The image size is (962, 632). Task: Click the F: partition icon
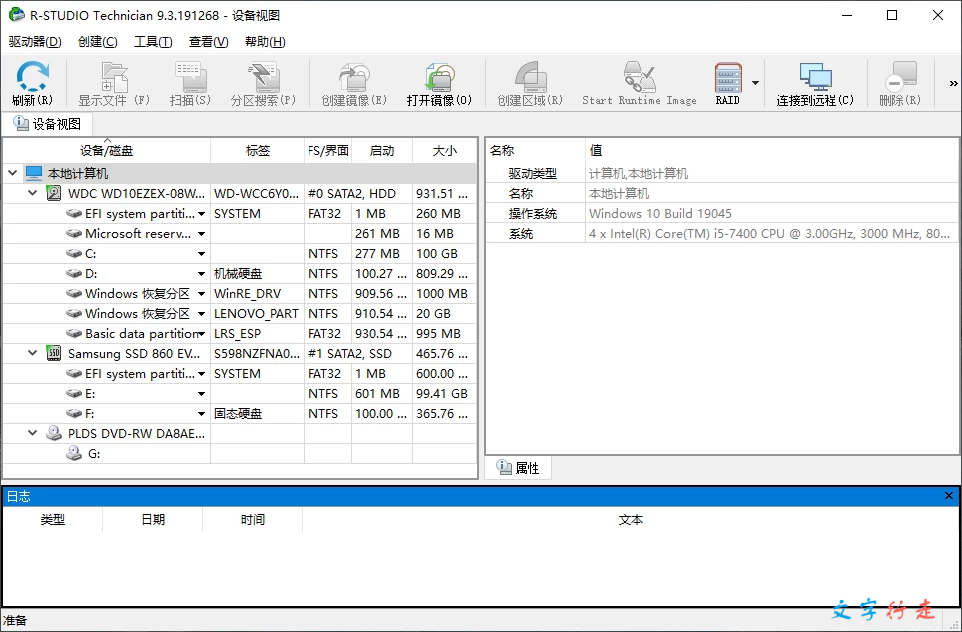click(x=74, y=414)
